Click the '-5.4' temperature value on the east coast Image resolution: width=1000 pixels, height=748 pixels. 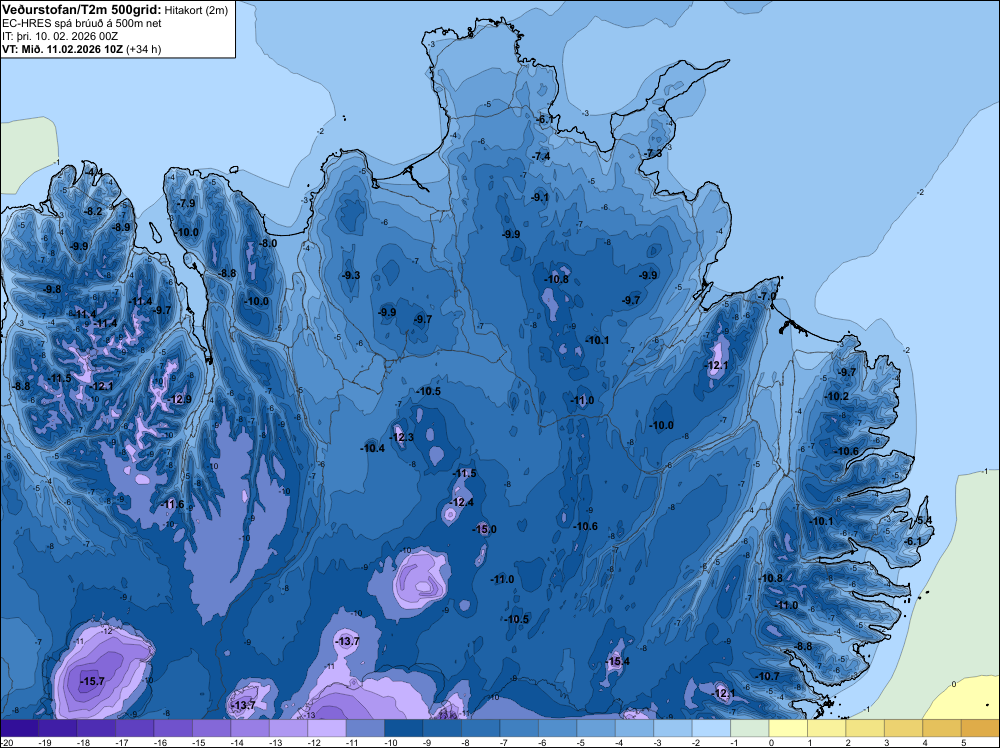pos(923,521)
